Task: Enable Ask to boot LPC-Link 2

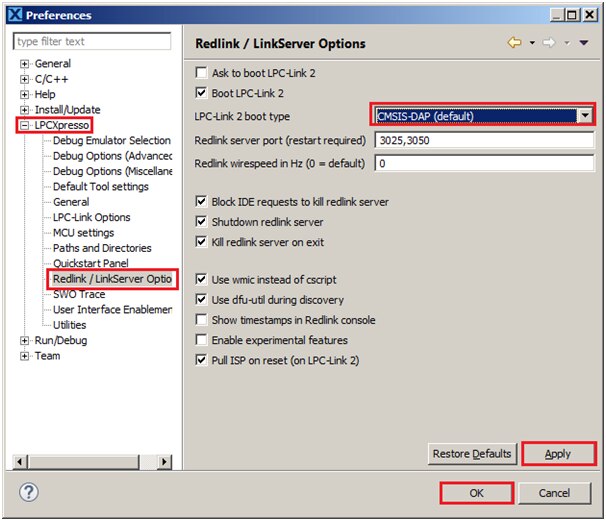Action: 201,73
